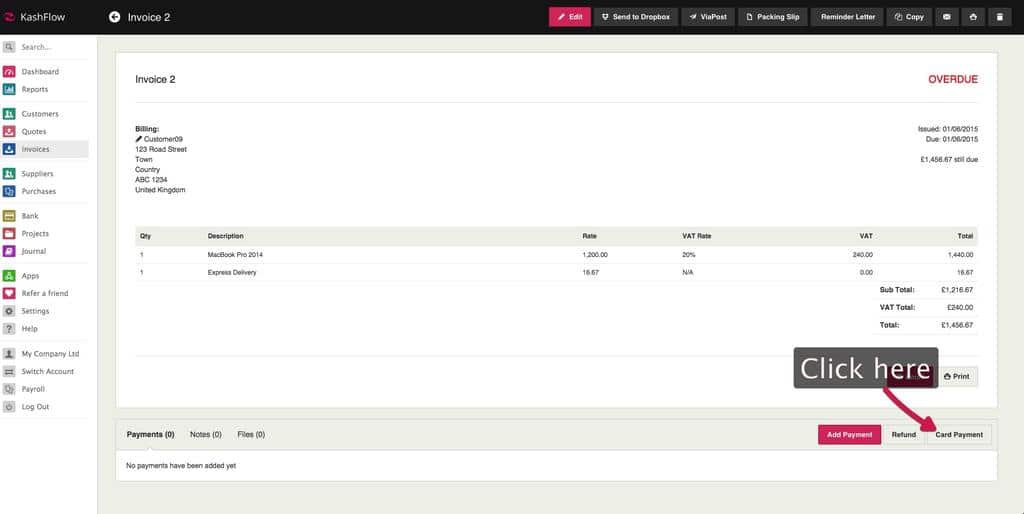
Task: Click the red Edit button
Action: click(569, 17)
